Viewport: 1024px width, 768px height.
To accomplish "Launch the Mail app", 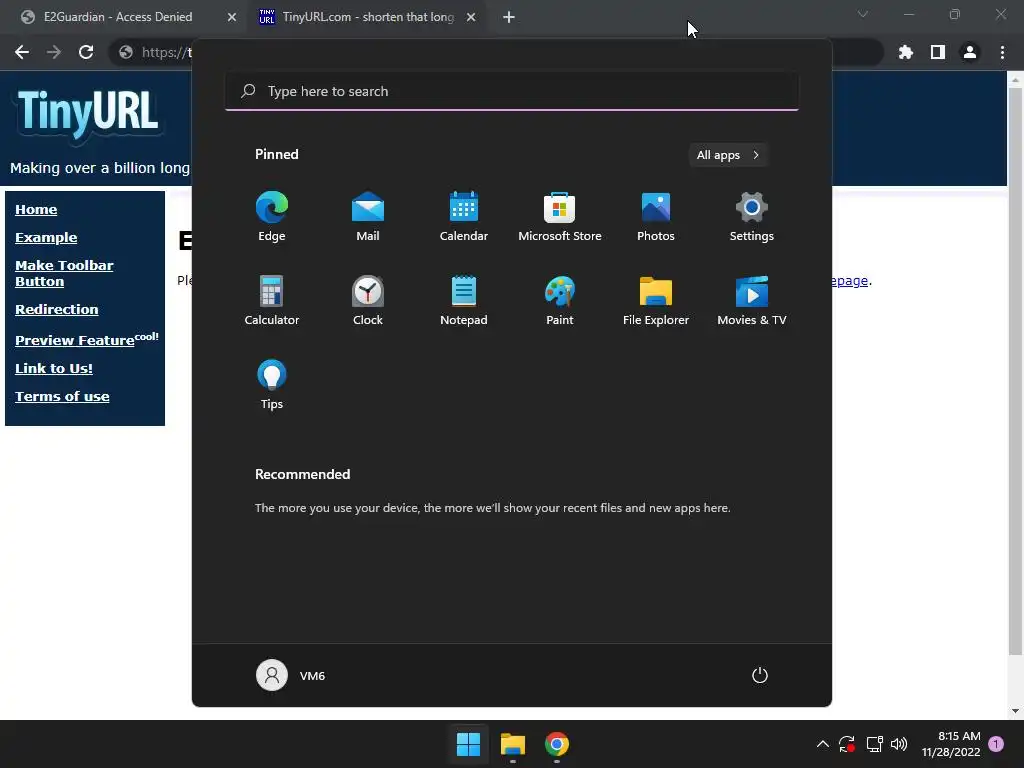I will coord(368,217).
